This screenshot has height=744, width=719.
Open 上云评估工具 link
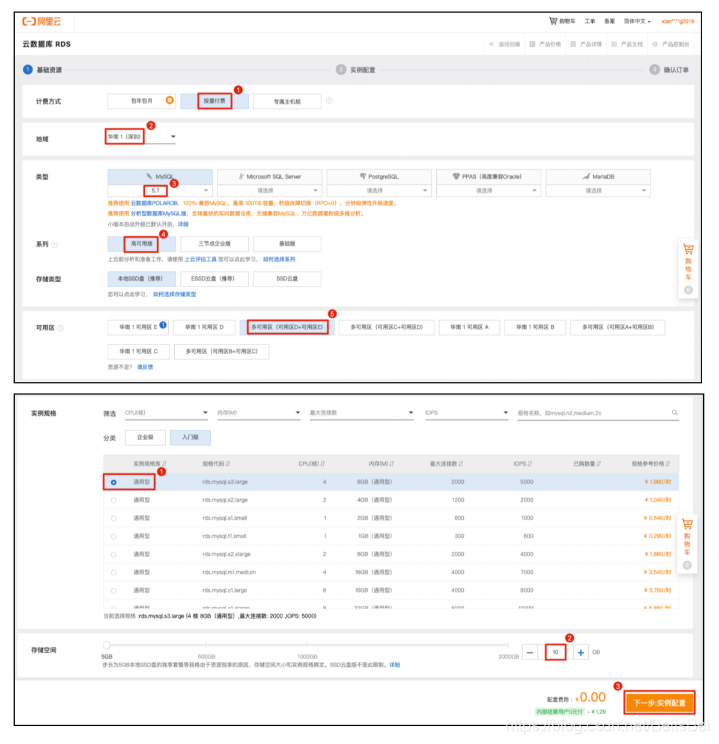click(x=200, y=259)
